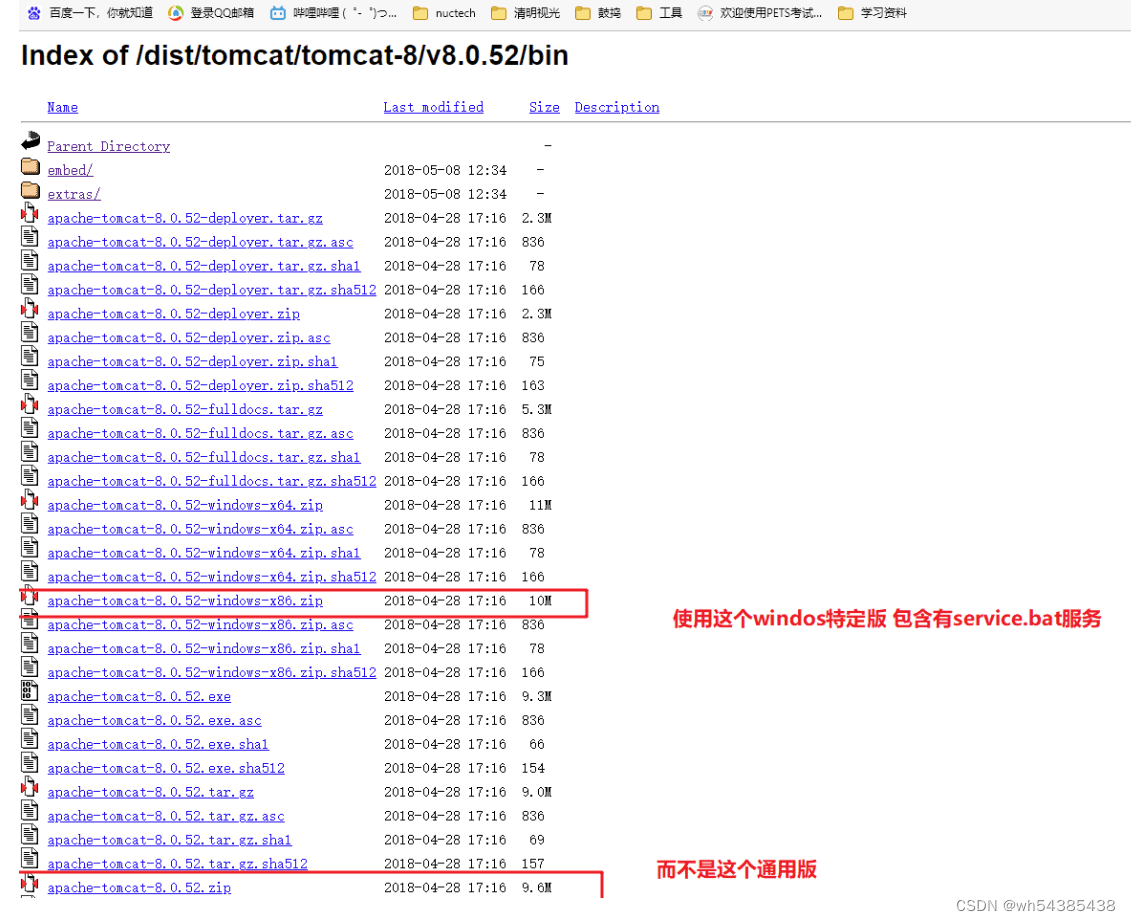This screenshot has width=1131, height=921.
Task: Click text icon for fulldocs.tar.gz.sha1
Action: [30, 453]
